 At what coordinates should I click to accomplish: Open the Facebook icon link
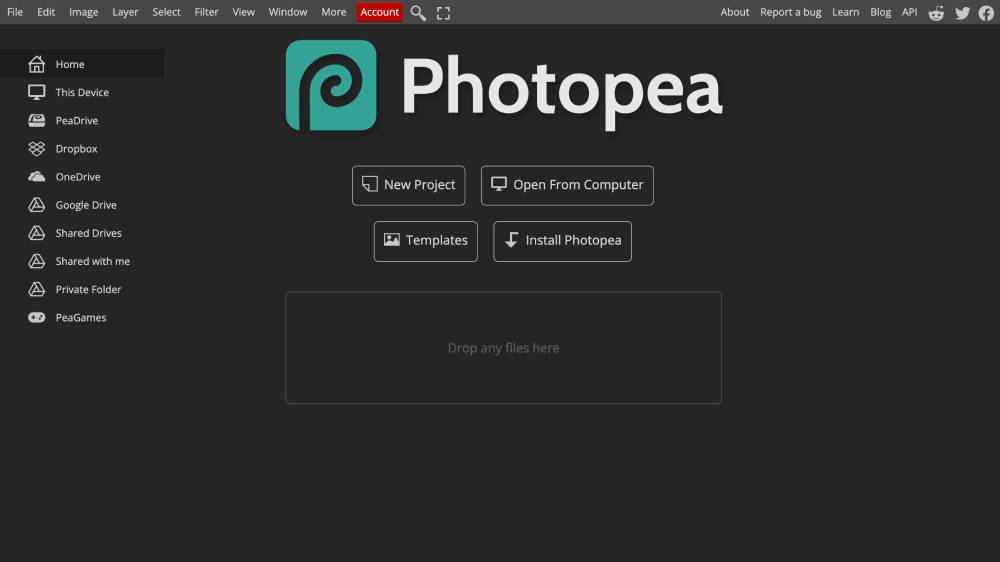click(987, 13)
